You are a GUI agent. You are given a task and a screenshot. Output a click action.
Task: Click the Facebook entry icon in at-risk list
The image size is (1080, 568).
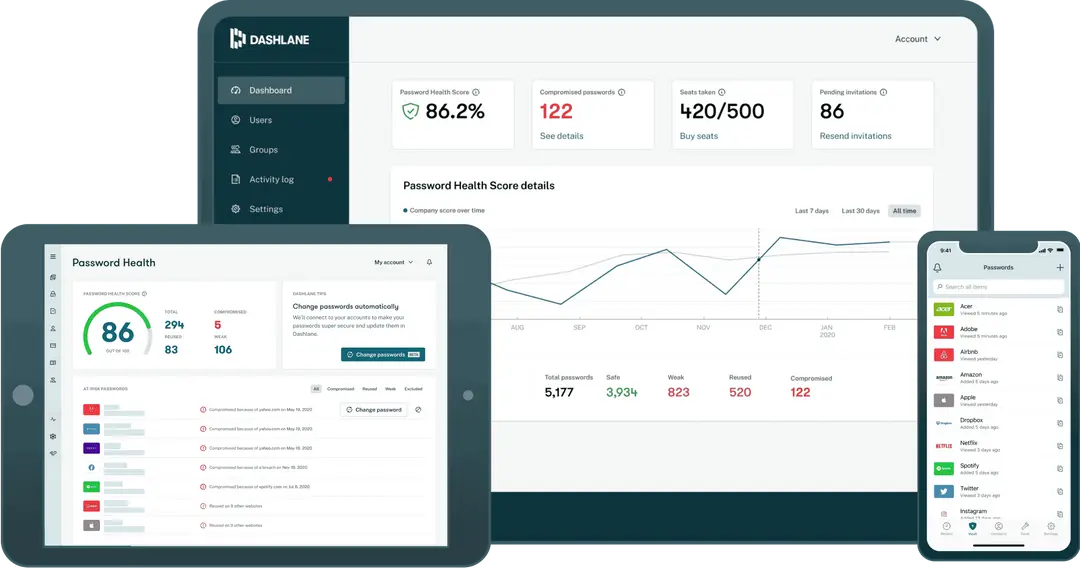click(92, 467)
